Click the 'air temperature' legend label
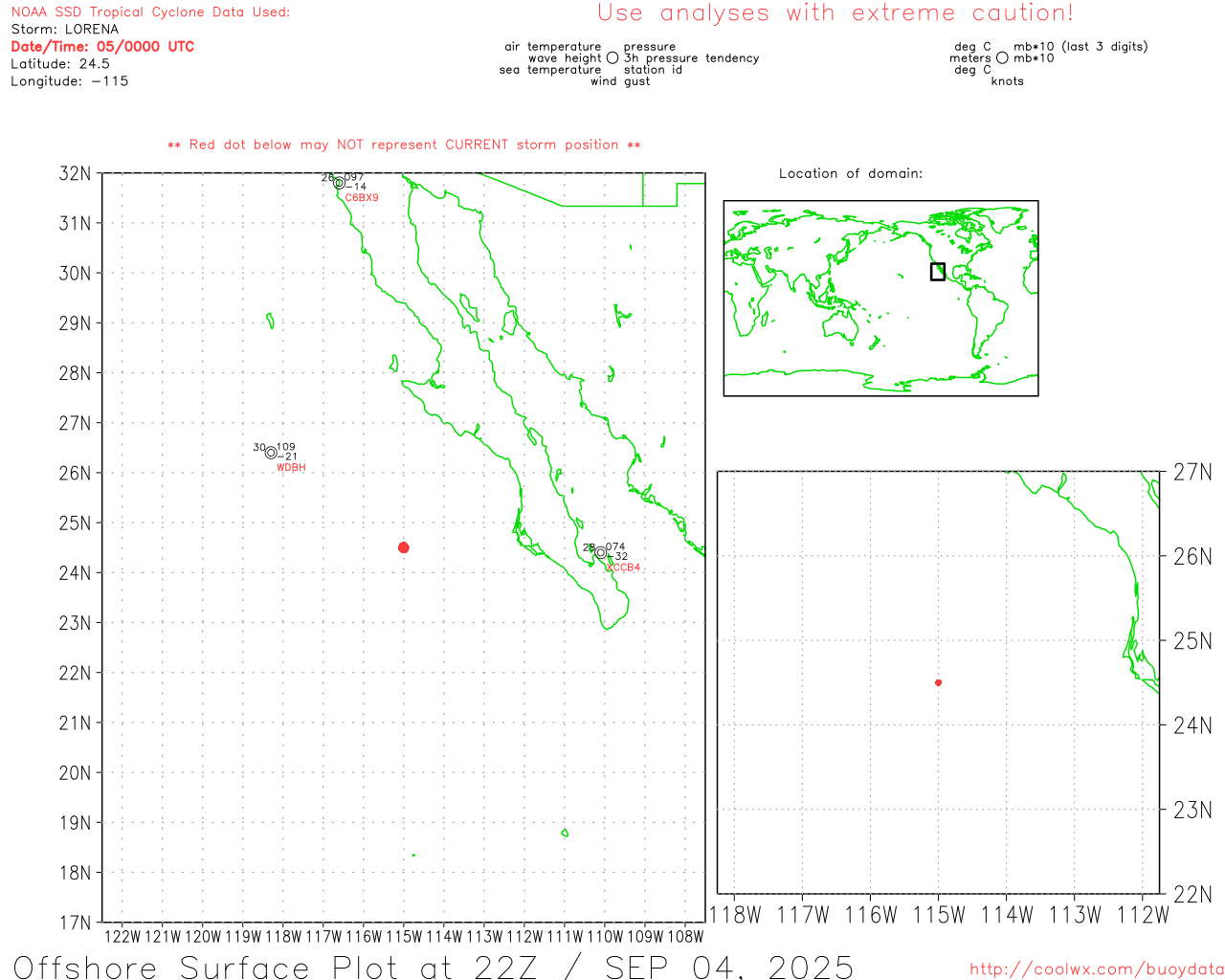The image size is (1225, 980). pyautogui.click(x=553, y=47)
